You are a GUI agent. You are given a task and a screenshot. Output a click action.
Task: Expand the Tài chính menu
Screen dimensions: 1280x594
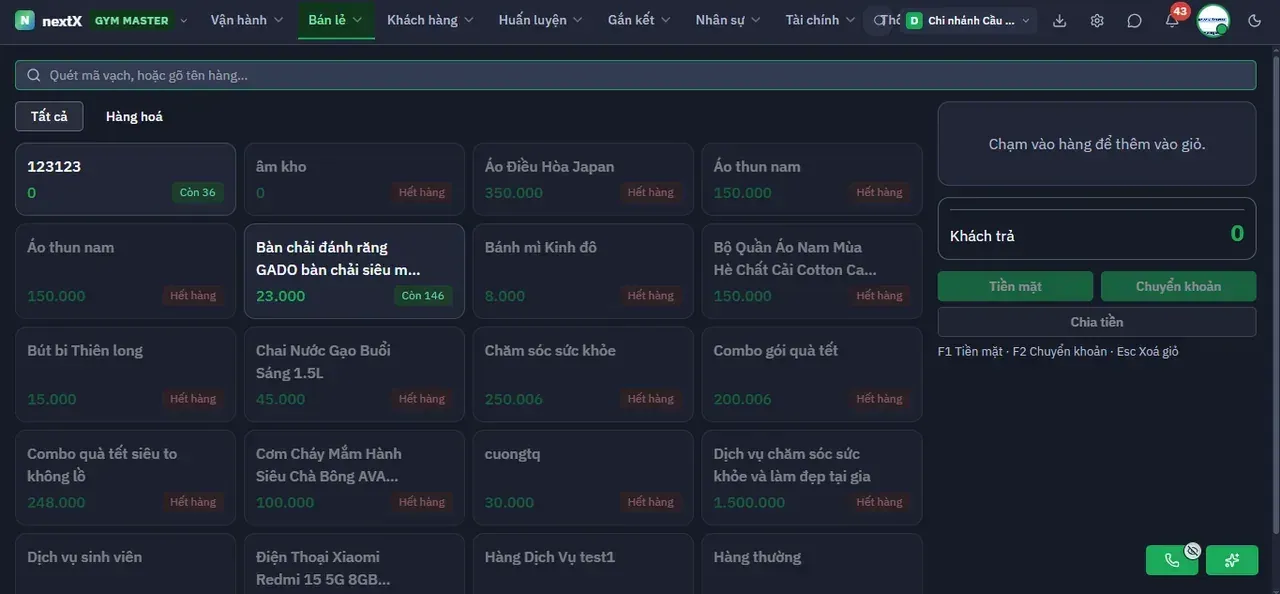pyautogui.click(x=820, y=20)
